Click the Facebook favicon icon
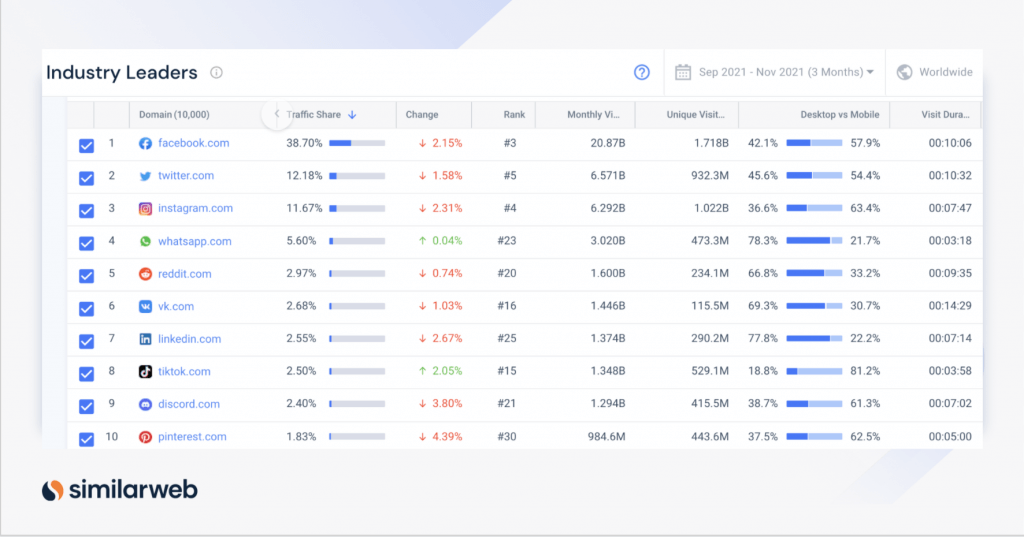 point(145,143)
